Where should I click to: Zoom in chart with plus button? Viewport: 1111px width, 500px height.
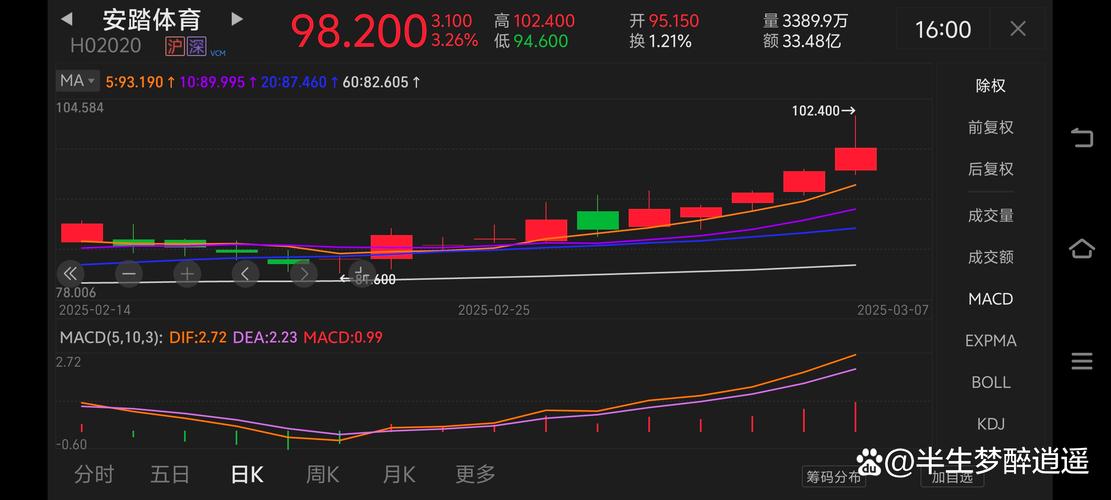click(x=187, y=273)
